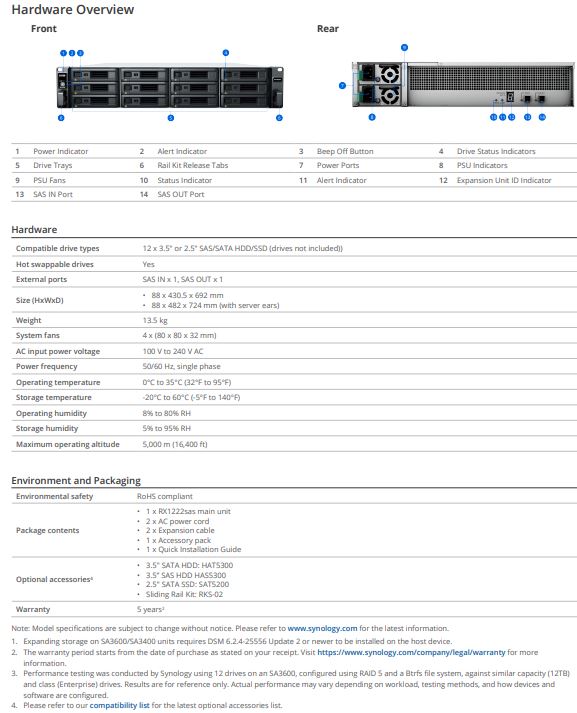Select legend entry 11 Alert Indicator
This screenshot has height=713, width=577.
341,181
